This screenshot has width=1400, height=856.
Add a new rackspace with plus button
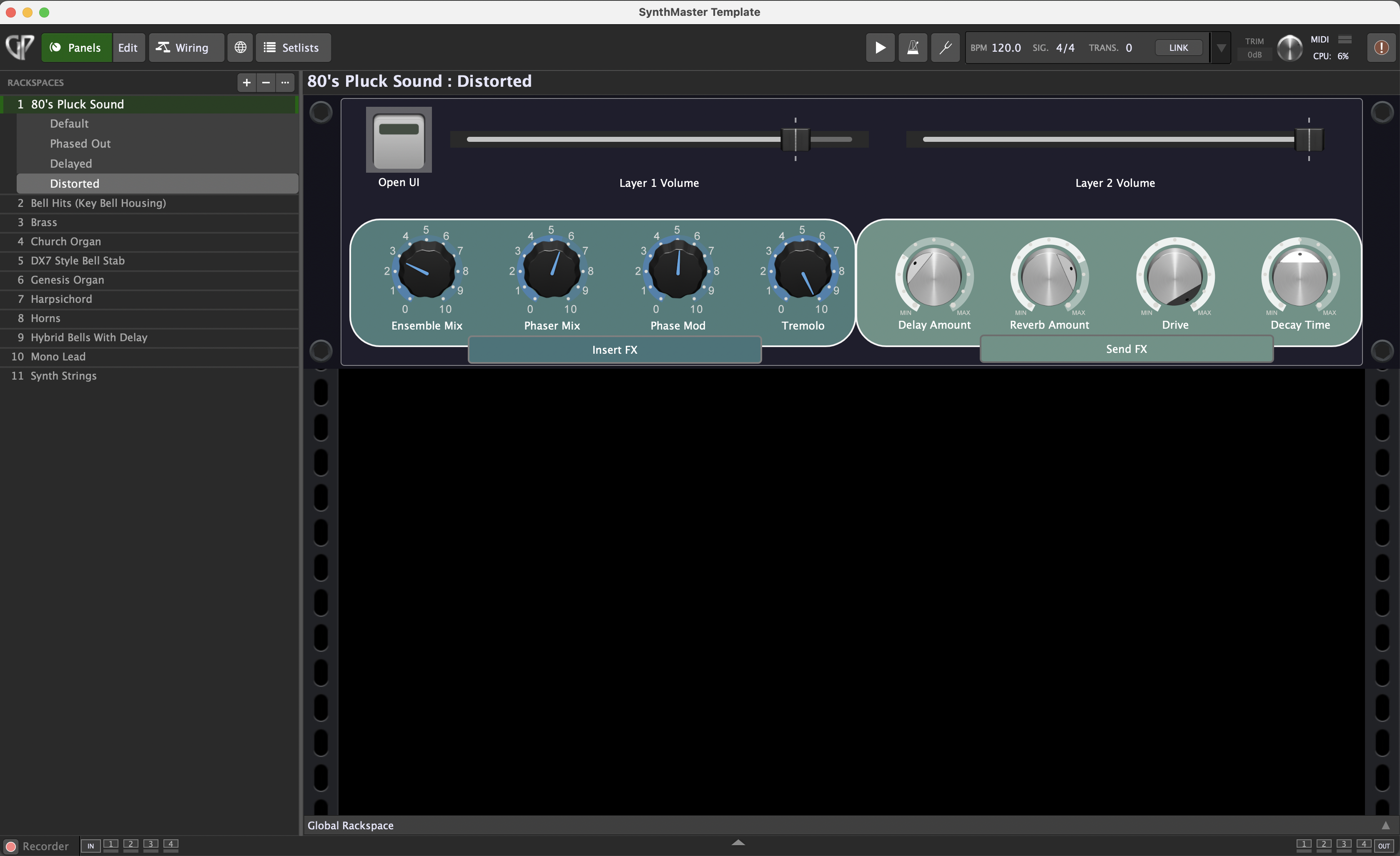pyautogui.click(x=246, y=83)
